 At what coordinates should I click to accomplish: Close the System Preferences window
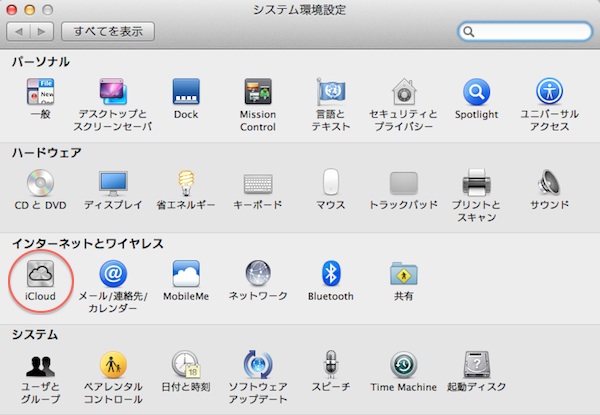tap(12, 10)
